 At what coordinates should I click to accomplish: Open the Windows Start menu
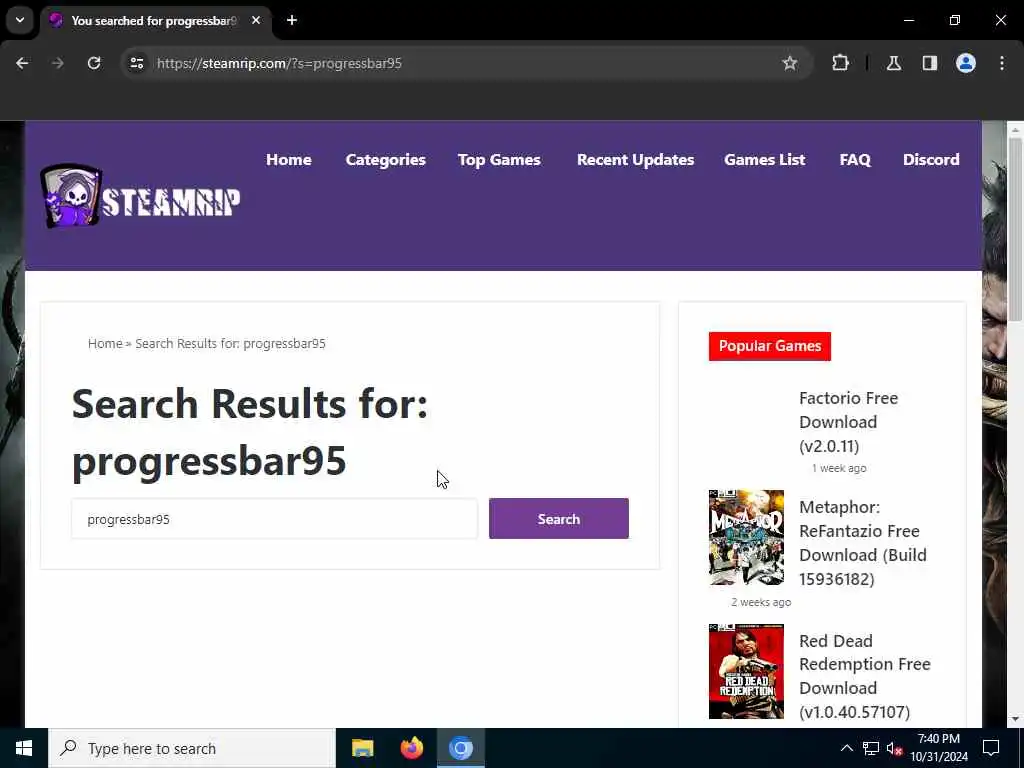[24, 748]
